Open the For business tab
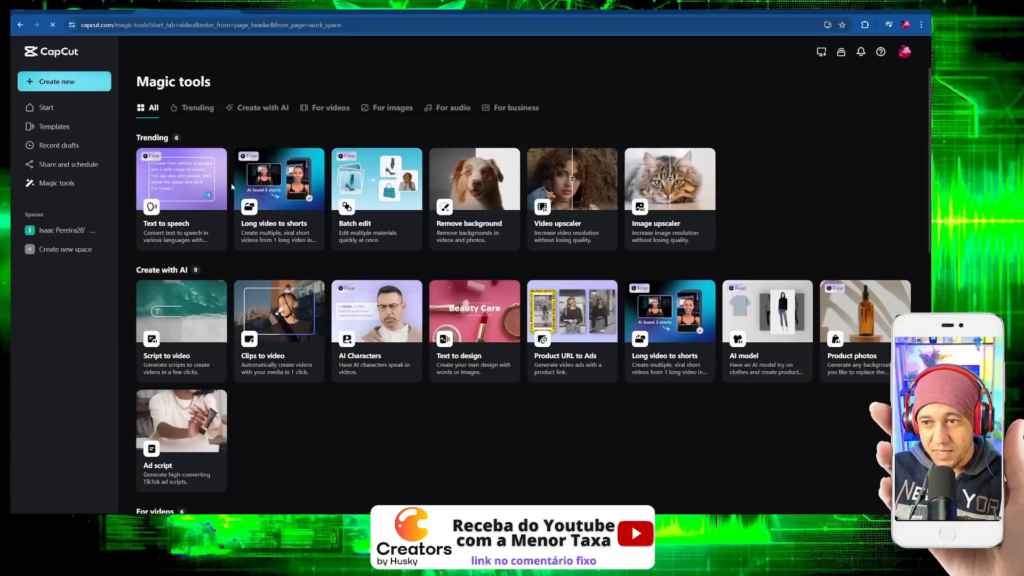1024x576 pixels. pyautogui.click(x=510, y=108)
